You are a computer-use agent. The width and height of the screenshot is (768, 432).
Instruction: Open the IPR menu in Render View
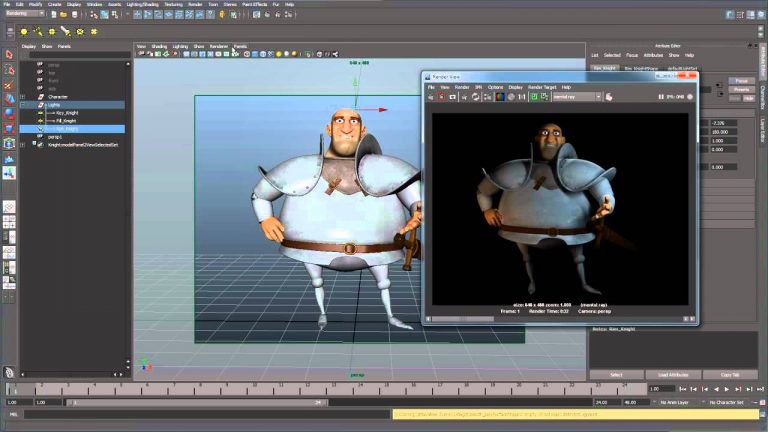point(479,87)
